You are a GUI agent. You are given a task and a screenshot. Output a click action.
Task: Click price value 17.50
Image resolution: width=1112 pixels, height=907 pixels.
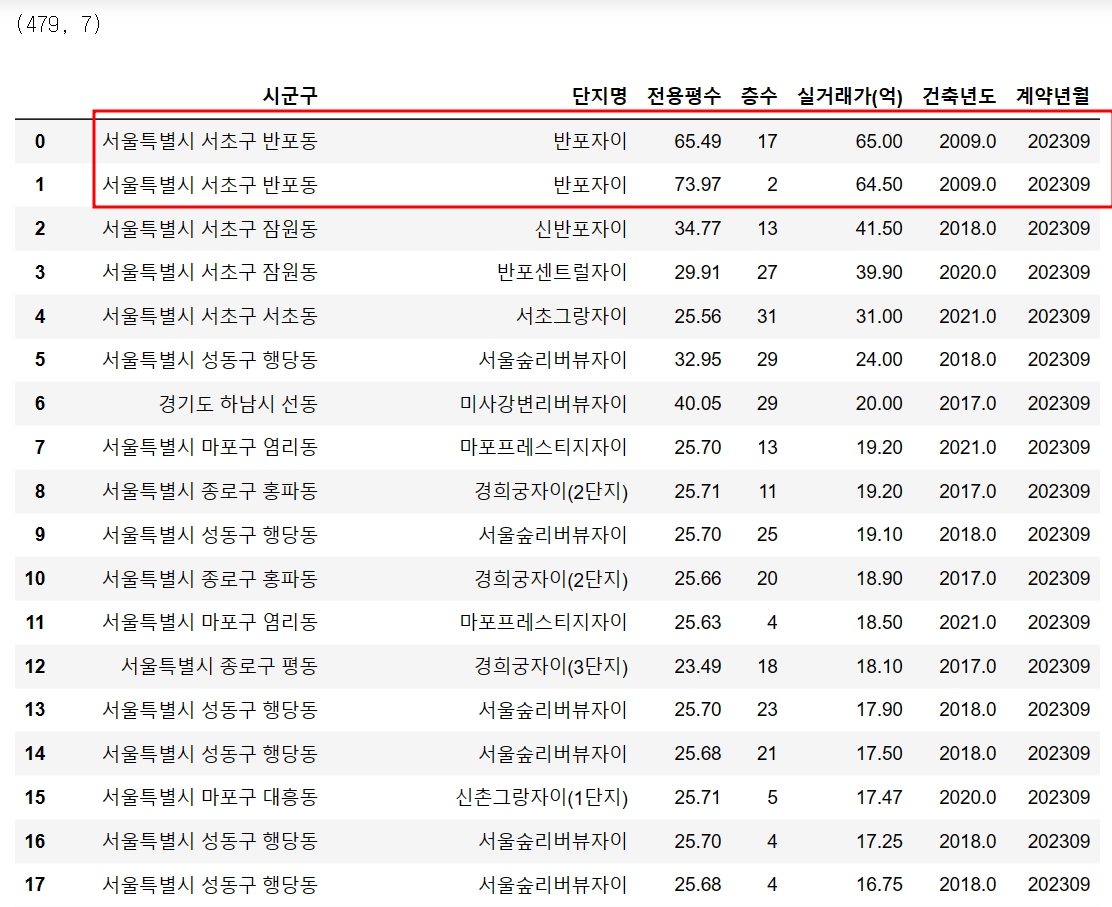click(879, 753)
